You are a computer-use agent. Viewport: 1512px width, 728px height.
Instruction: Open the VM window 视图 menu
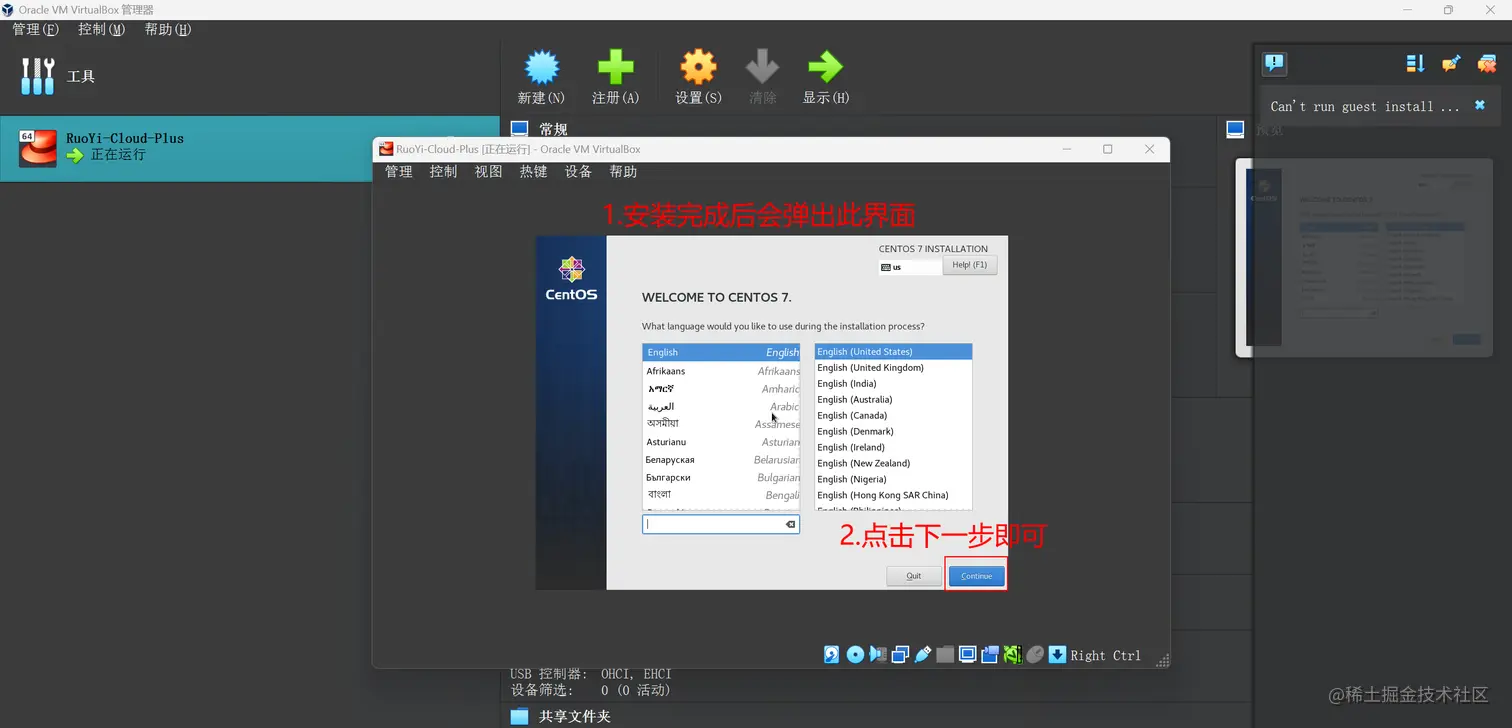coord(488,172)
